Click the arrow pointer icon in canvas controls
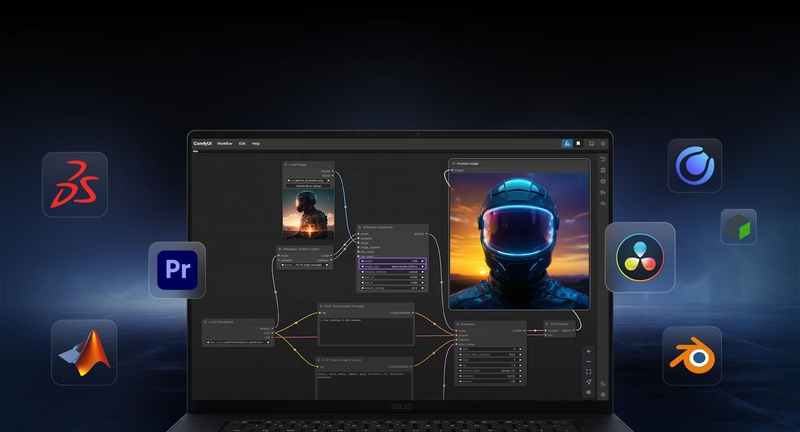Image resolution: width=800 pixels, height=432 pixels. (588, 382)
